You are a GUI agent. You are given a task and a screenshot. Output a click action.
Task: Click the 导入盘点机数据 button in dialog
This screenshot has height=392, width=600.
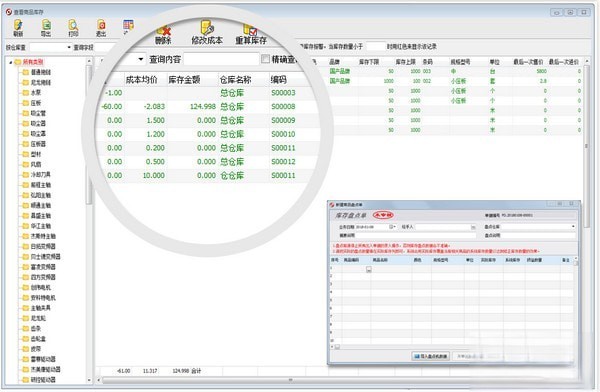431,356
